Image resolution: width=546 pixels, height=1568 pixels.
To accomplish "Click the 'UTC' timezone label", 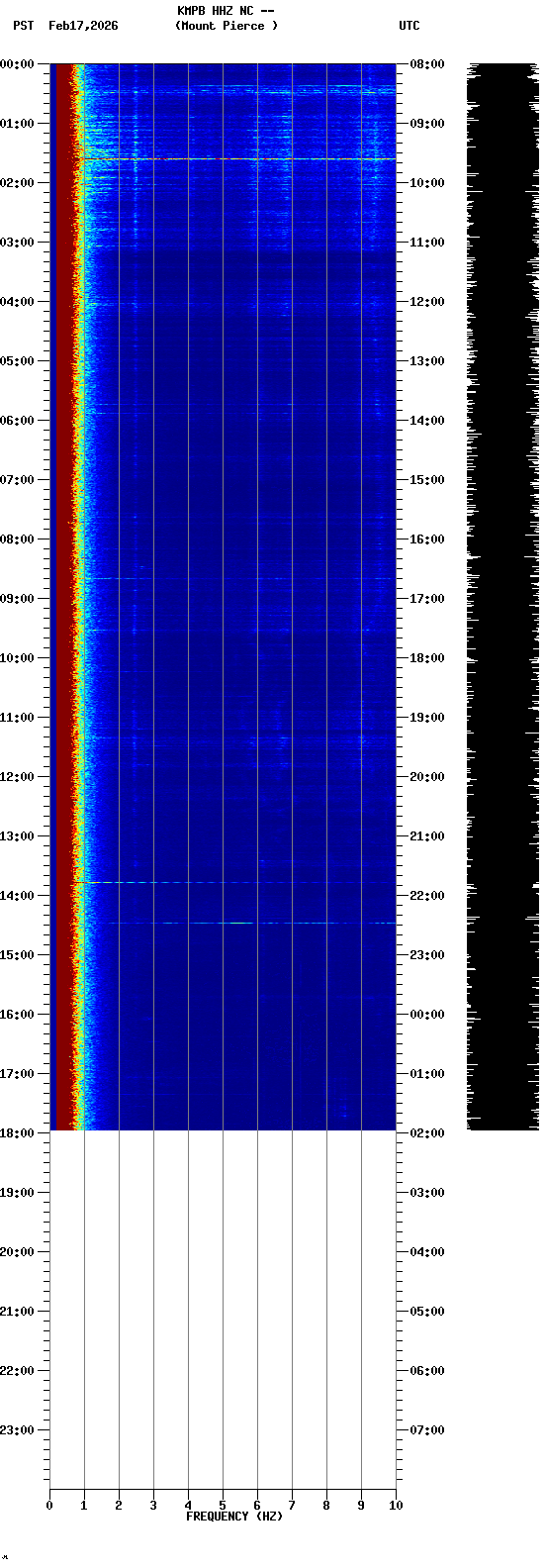I will [409, 26].
